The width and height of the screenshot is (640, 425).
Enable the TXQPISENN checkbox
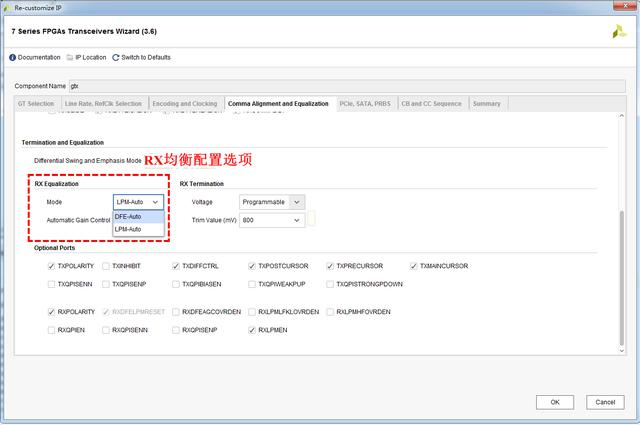[x=51, y=284]
